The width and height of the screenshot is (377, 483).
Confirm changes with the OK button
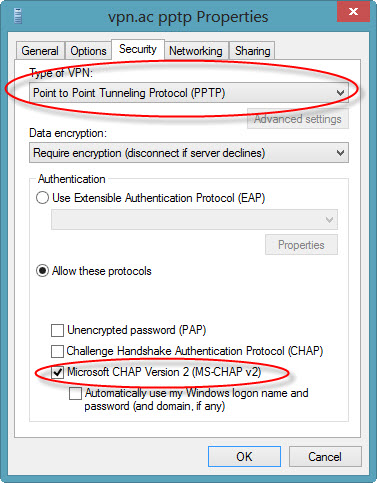[x=244, y=457]
